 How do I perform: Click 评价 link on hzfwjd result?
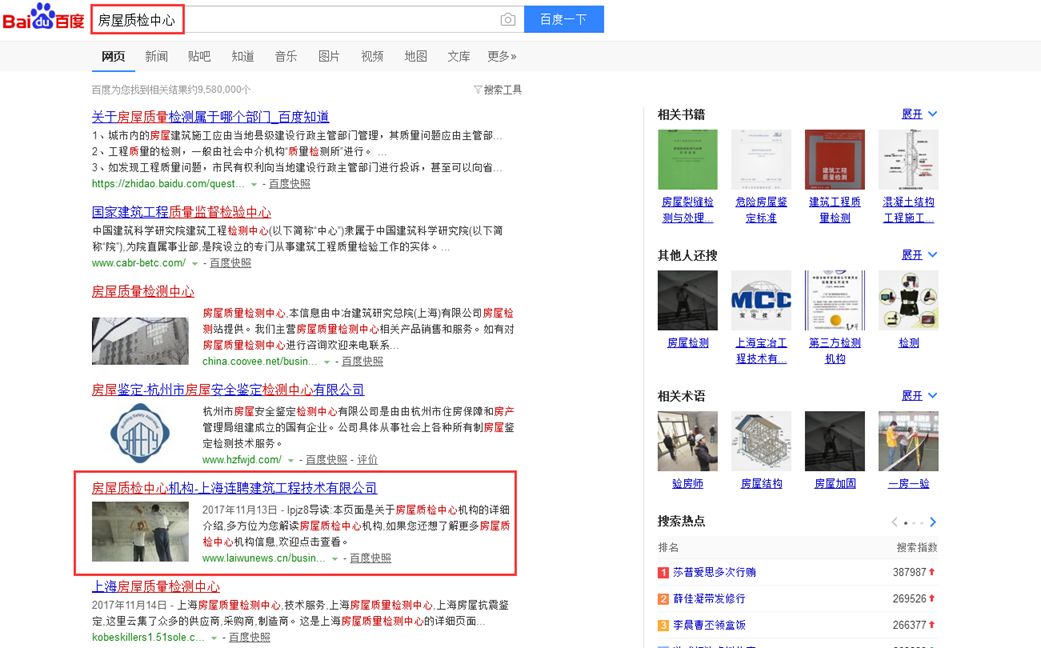pyautogui.click(x=367, y=459)
